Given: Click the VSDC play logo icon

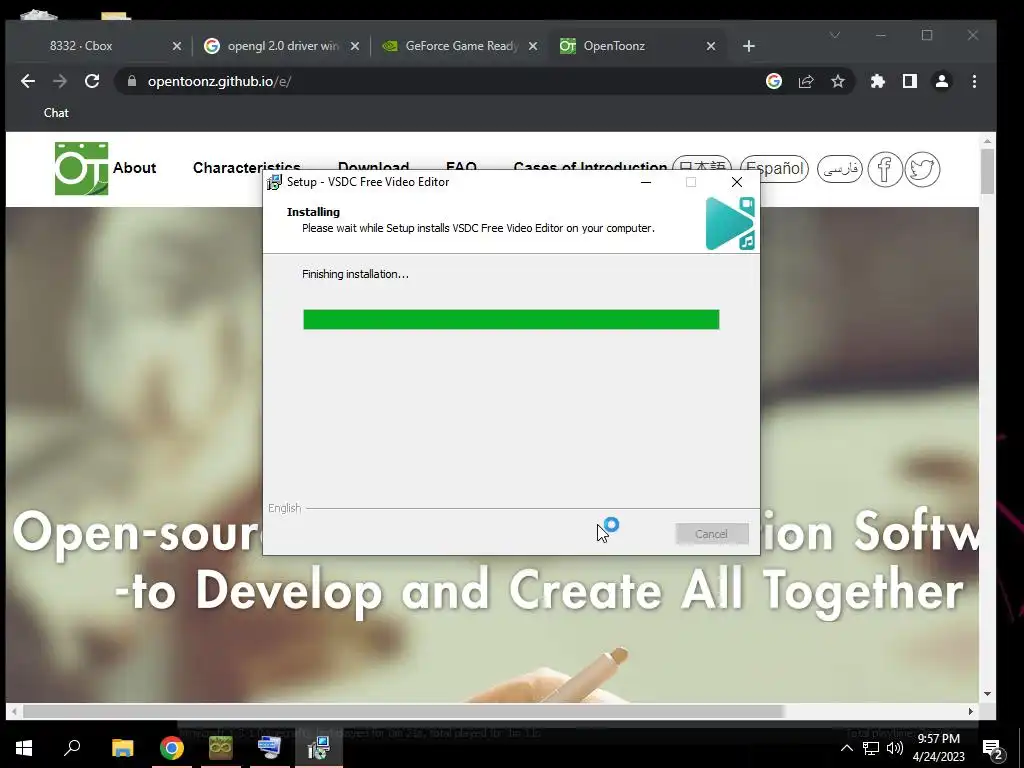Looking at the screenshot, I should 730,223.
